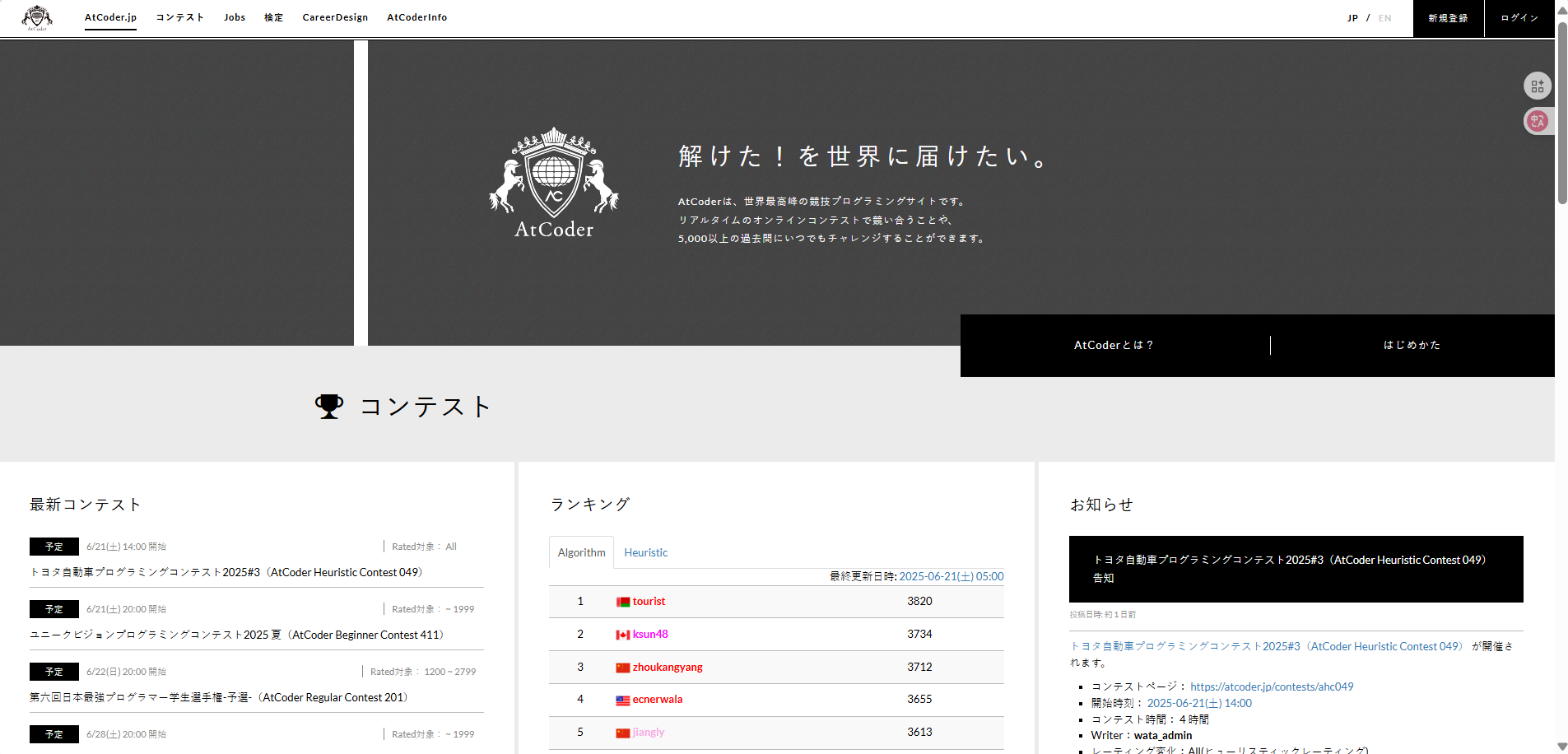The height and width of the screenshot is (754, 1568).
Task: Click the はじめかた button
Action: 1412,345
